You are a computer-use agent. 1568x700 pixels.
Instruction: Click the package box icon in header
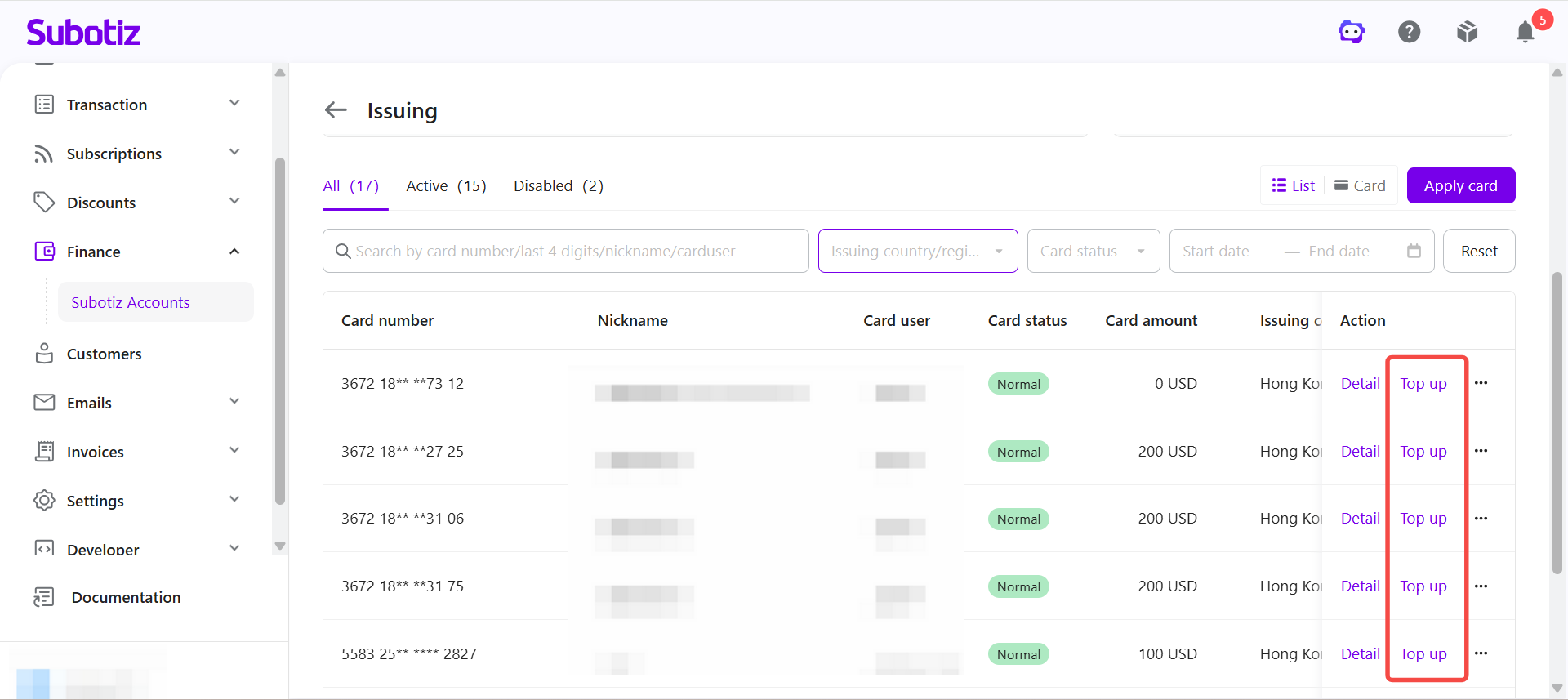click(1468, 32)
